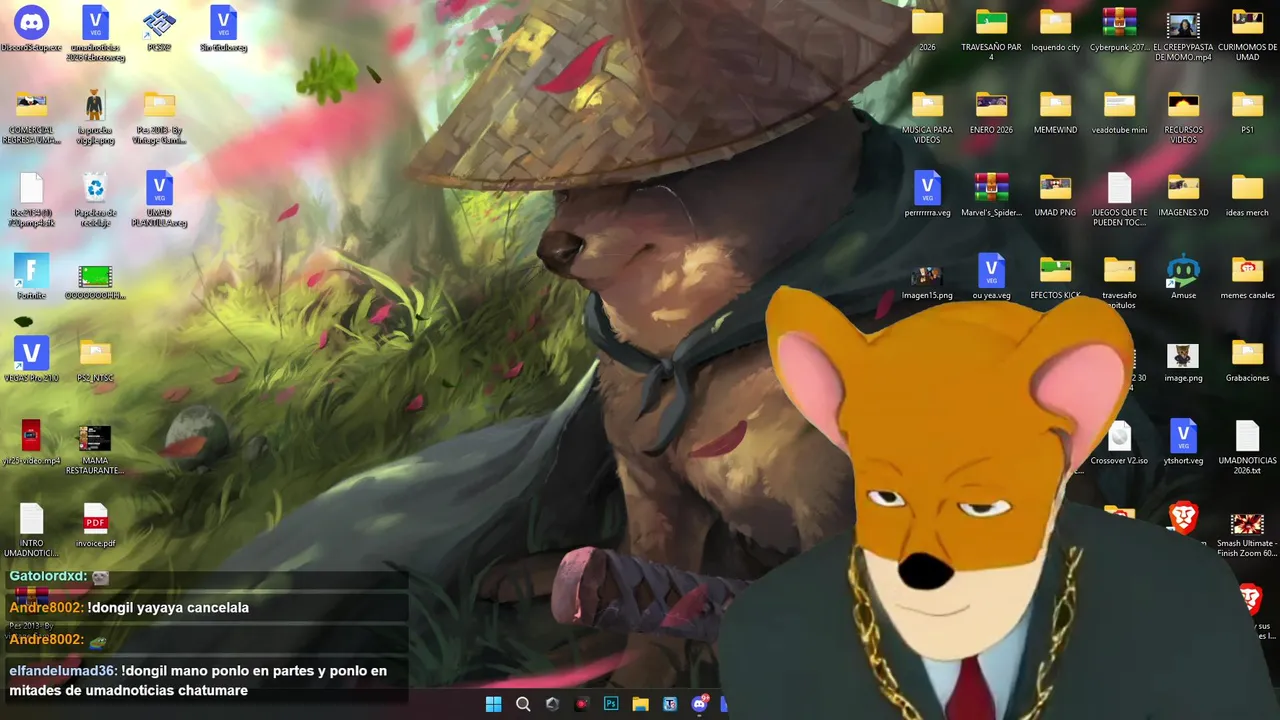1280x720 pixels.
Task: Open the travesaño capitulos folder
Action: point(1119,271)
